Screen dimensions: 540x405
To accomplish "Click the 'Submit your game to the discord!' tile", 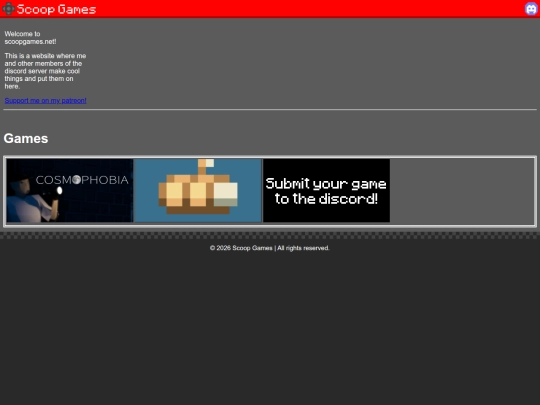I will tap(326, 190).
